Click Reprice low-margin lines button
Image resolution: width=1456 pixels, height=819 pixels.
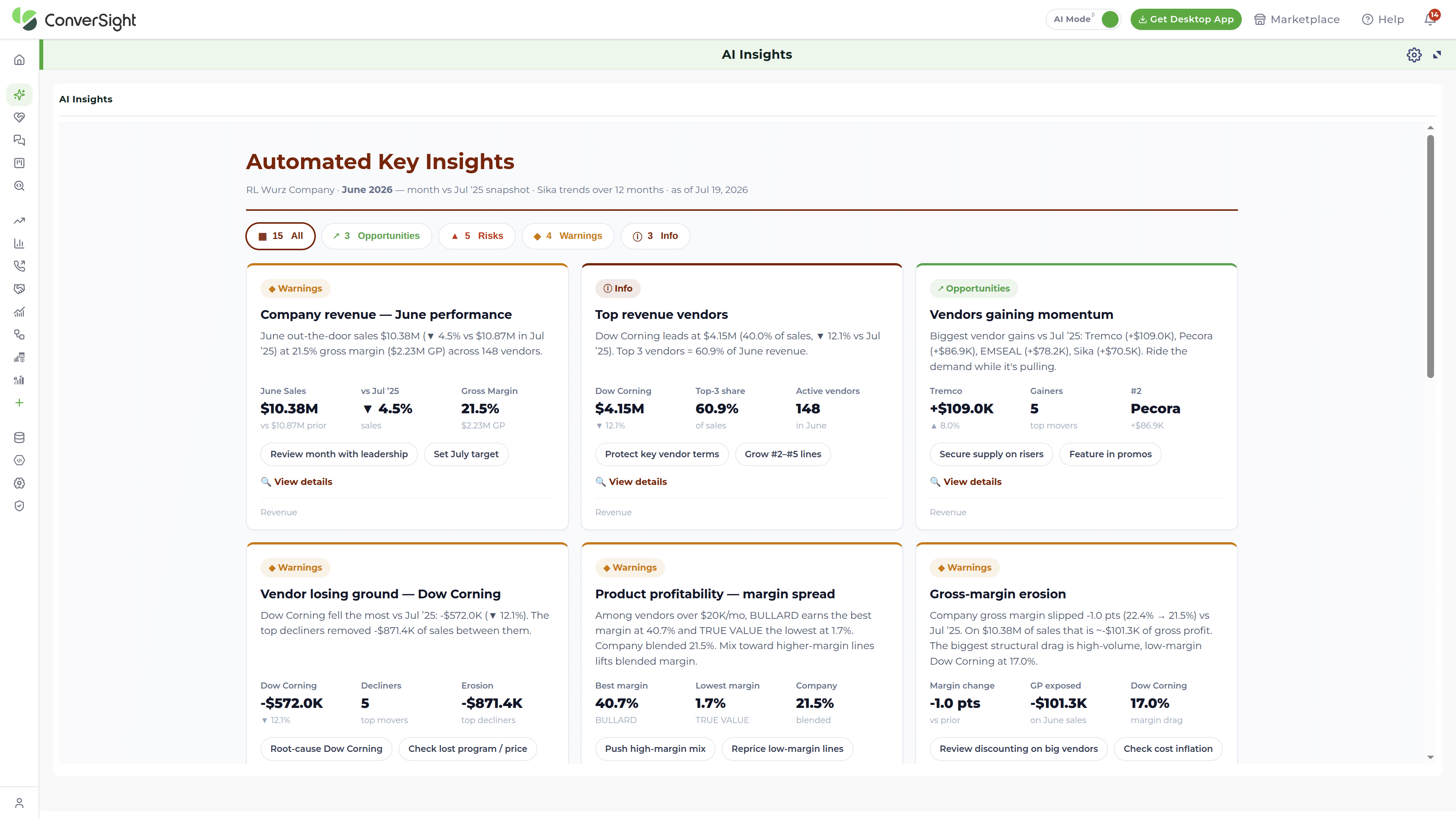(788, 748)
